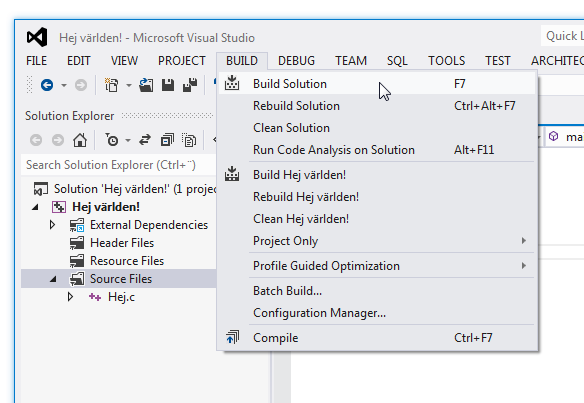Save the current file

coord(168,85)
